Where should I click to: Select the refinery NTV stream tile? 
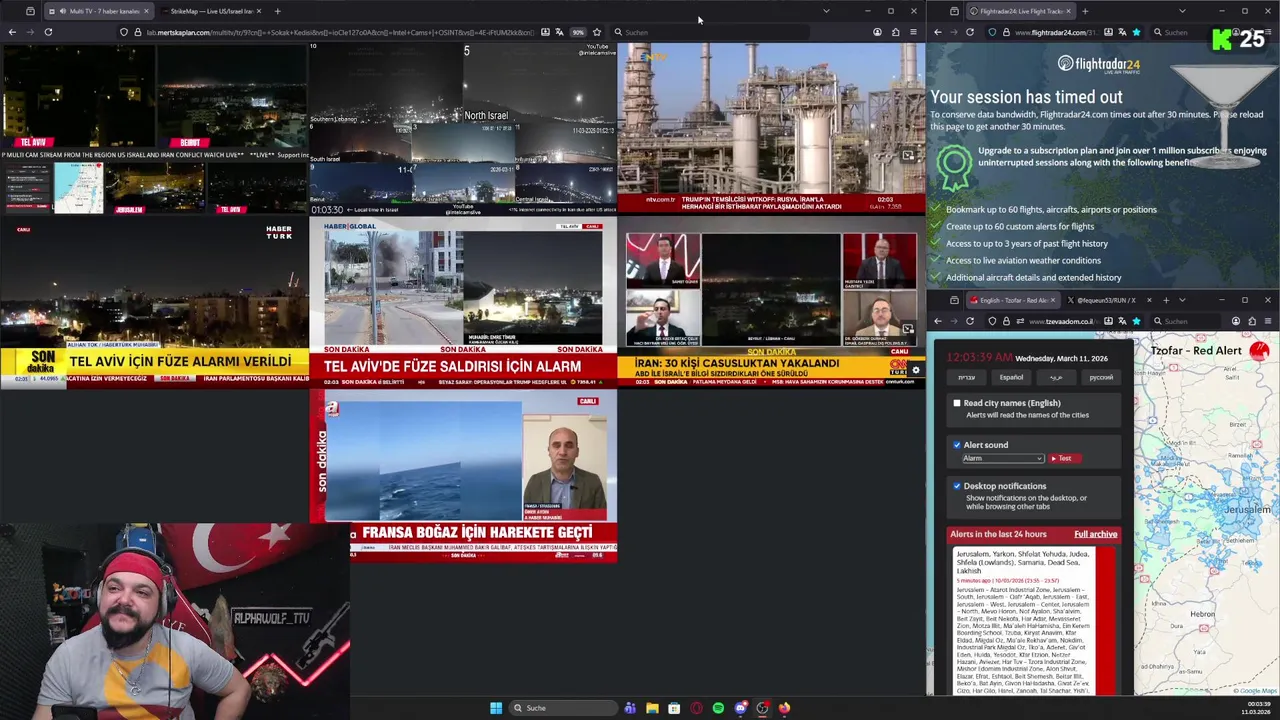tap(771, 128)
